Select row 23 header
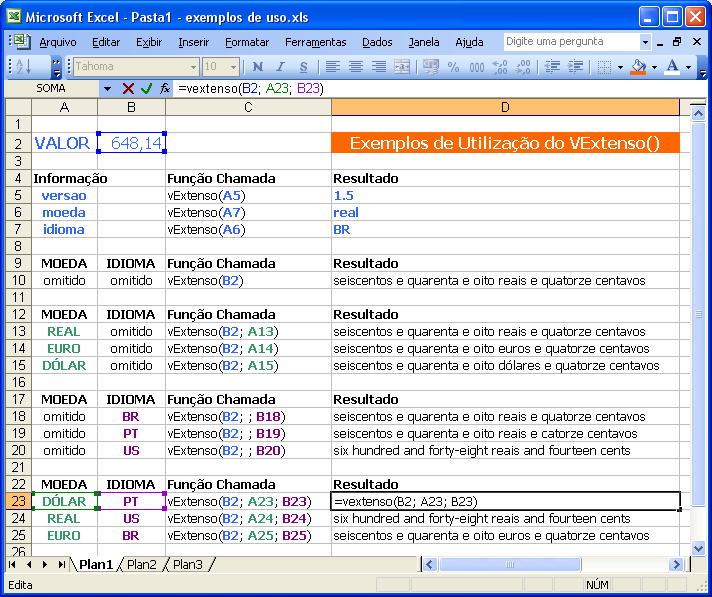The width and height of the screenshot is (712, 597). coord(18,501)
